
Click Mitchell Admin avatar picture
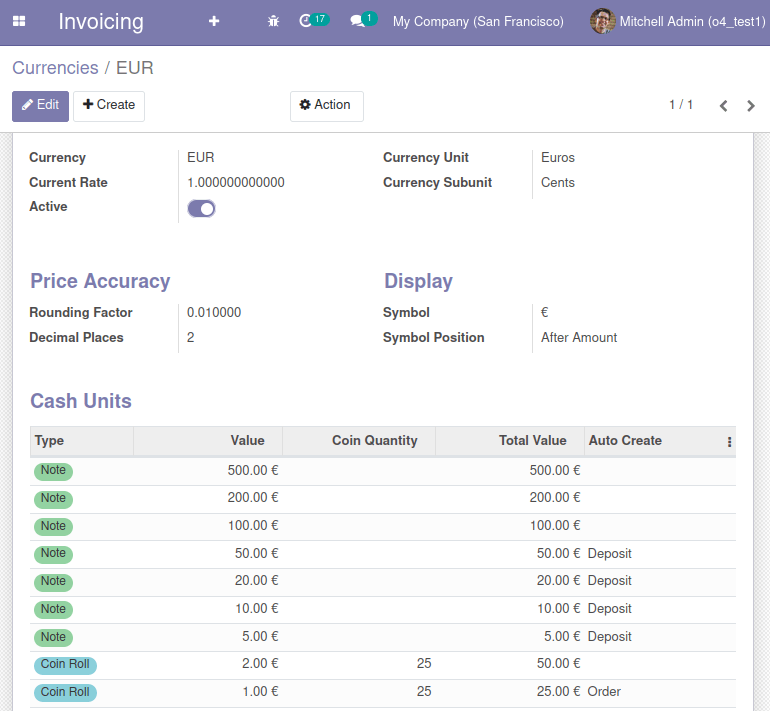click(602, 21)
